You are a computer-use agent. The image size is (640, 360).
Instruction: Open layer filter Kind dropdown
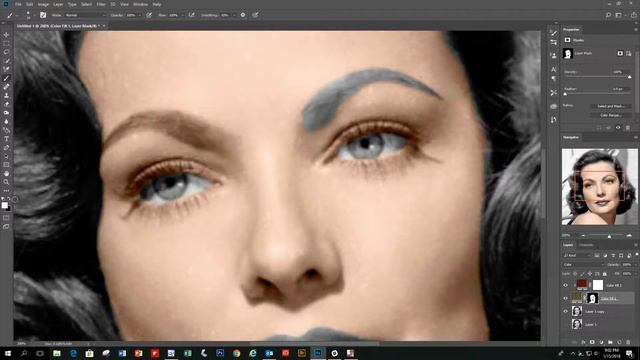[x=577, y=256]
